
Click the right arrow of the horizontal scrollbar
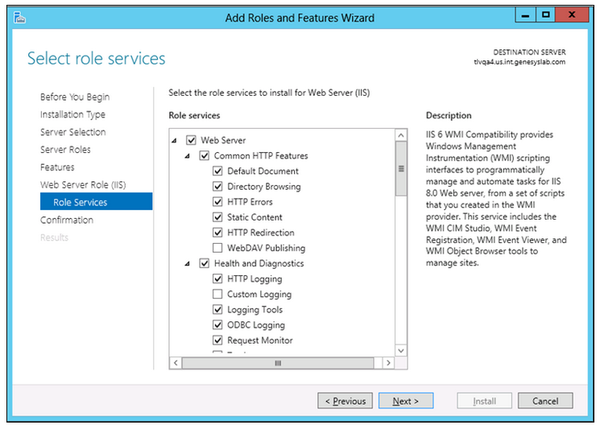click(x=388, y=362)
